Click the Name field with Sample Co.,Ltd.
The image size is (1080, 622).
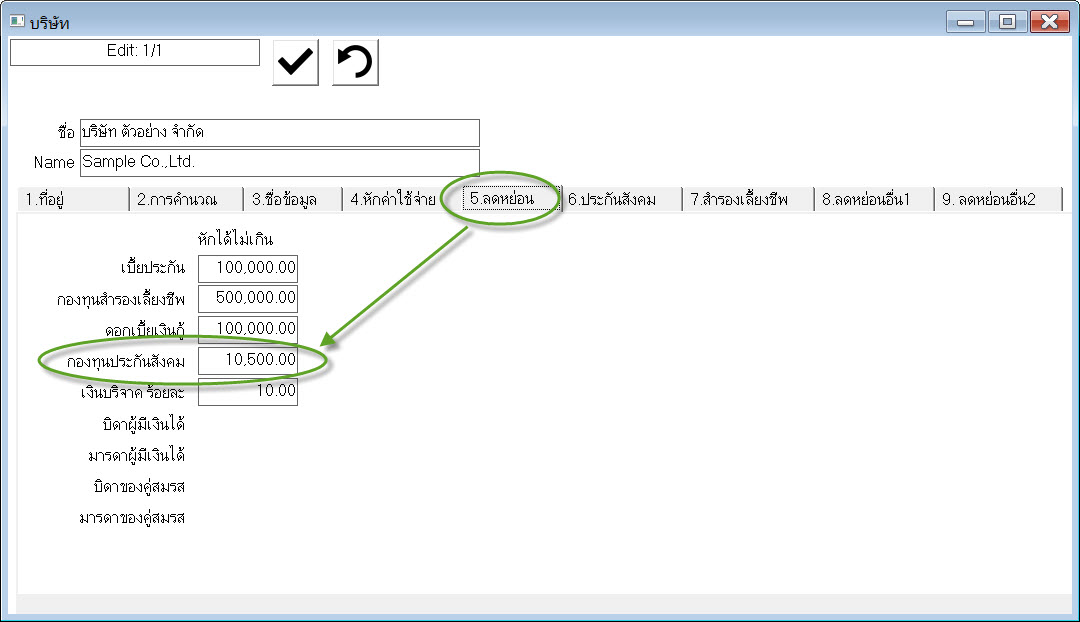pyautogui.click(x=279, y=162)
